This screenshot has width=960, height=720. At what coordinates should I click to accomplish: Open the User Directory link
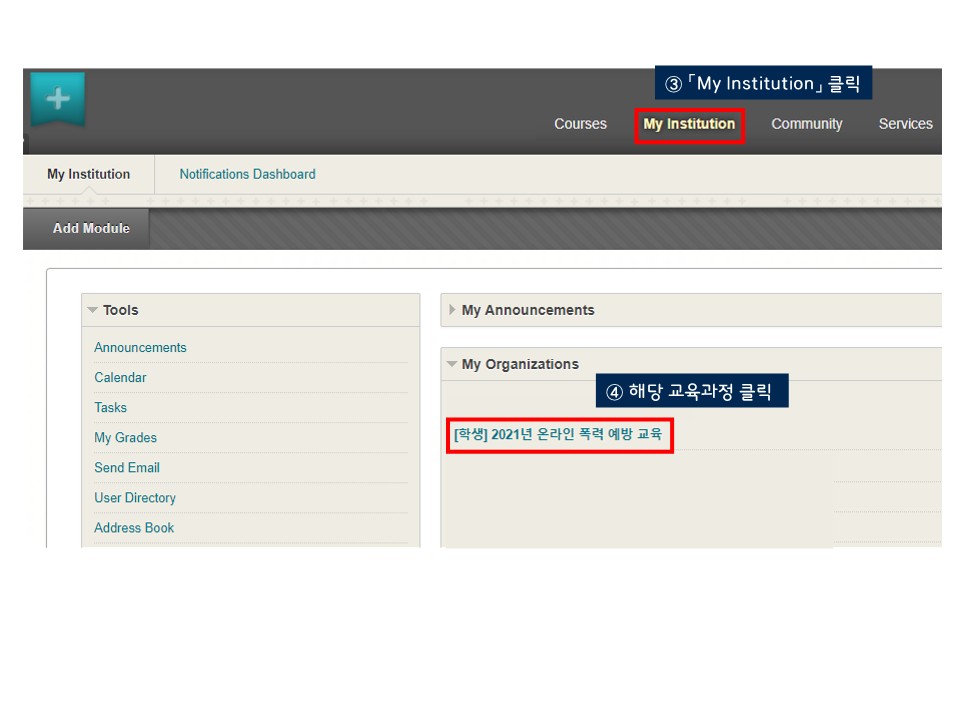coord(135,498)
